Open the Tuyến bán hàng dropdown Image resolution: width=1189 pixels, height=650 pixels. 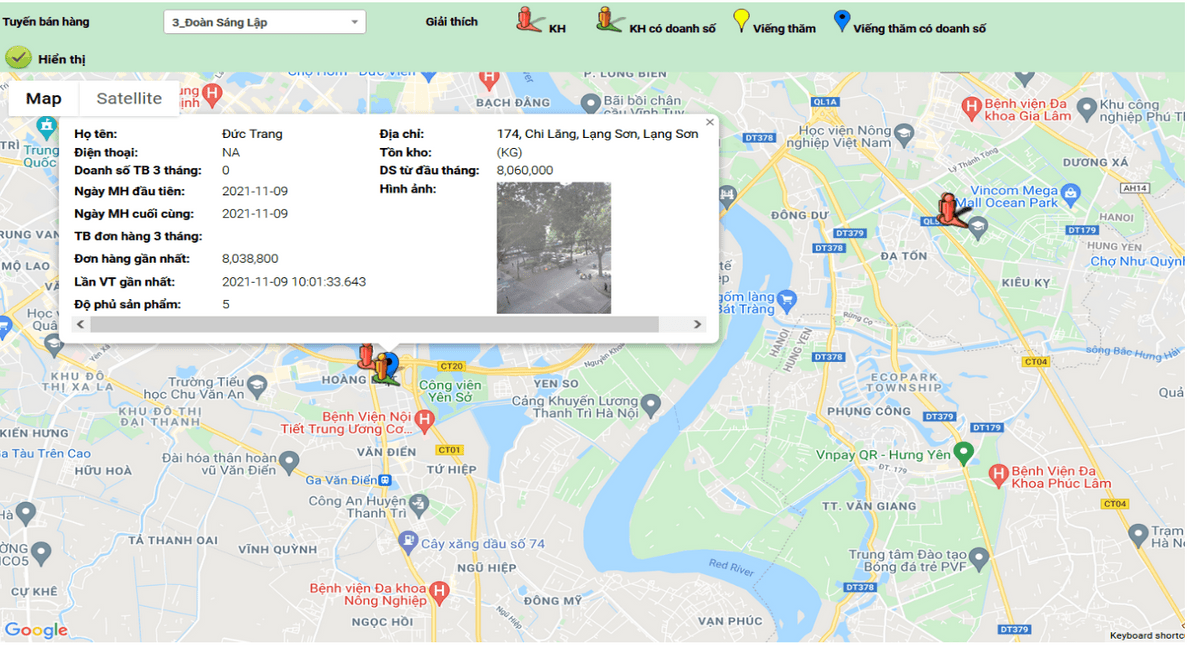coord(264,22)
